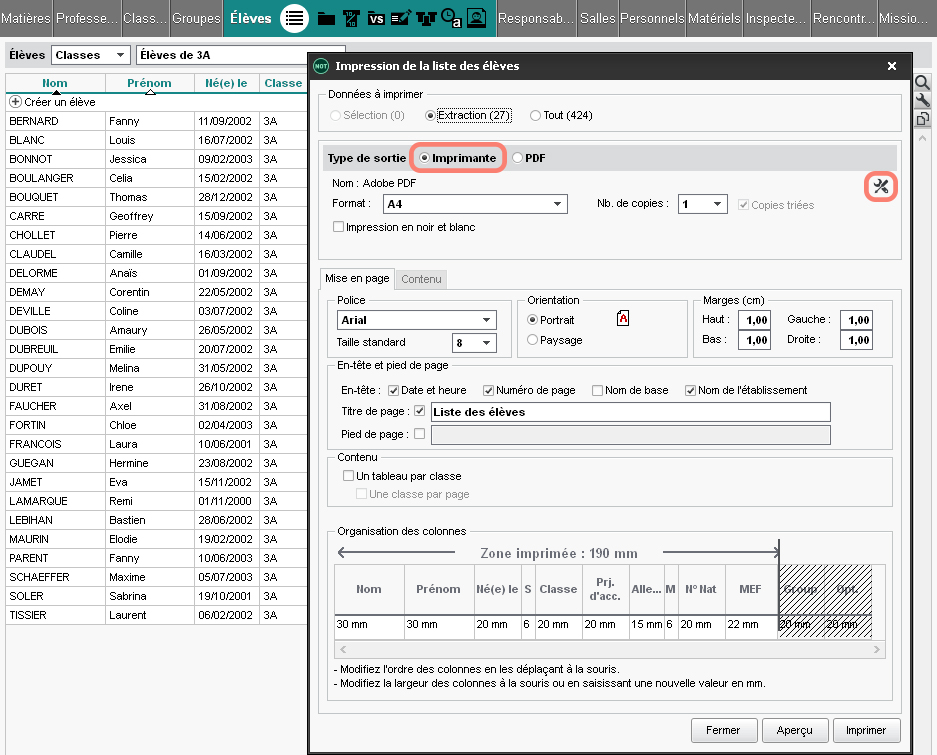The height and width of the screenshot is (755, 937).
Task: Select the Tout (424) radio option
Action: click(561, 115)
